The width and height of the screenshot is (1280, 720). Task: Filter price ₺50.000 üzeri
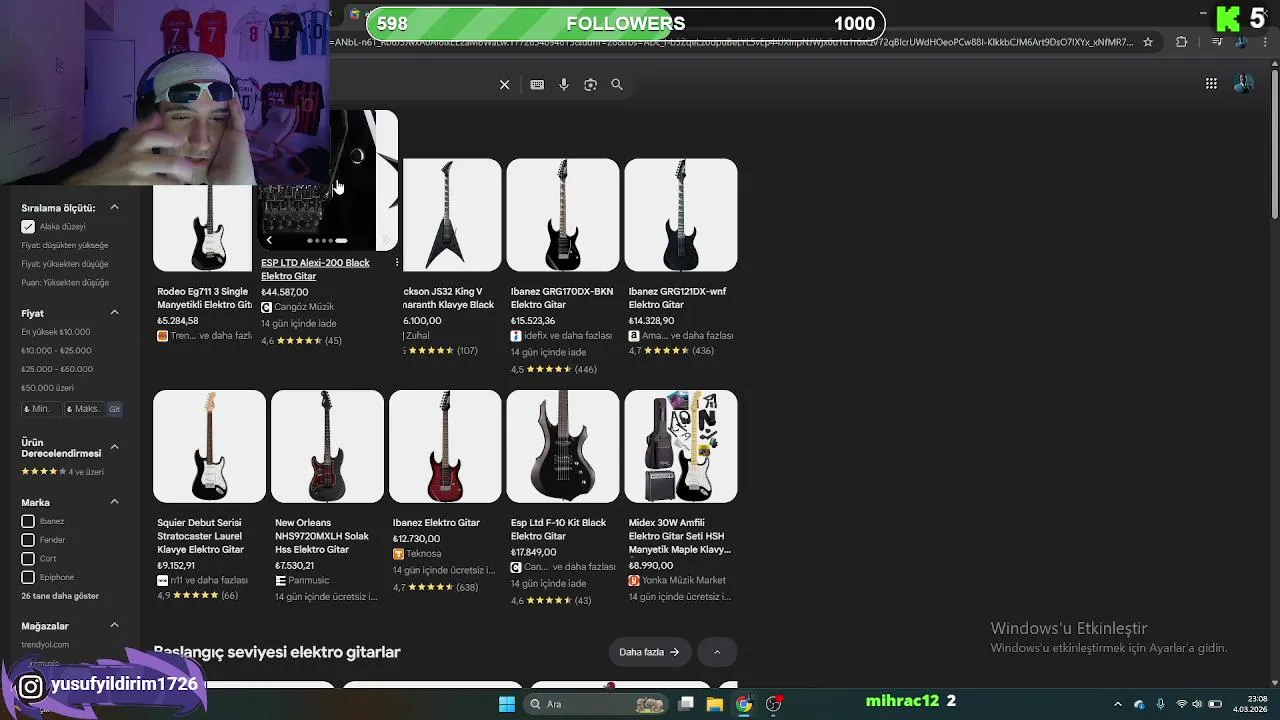pyautogui.click(x=47, y=388)
